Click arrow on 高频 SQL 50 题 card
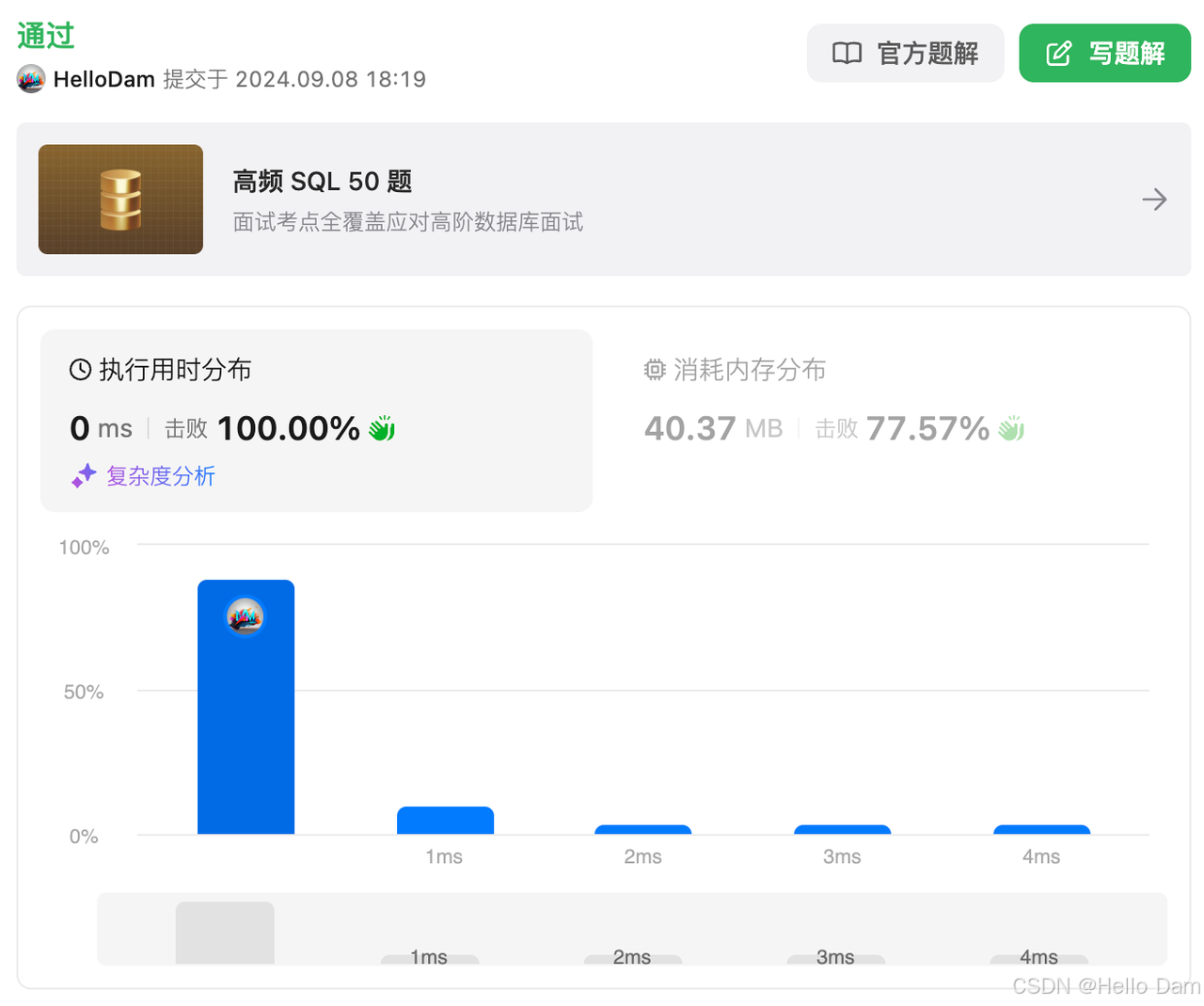 (x=1154, y=200)
